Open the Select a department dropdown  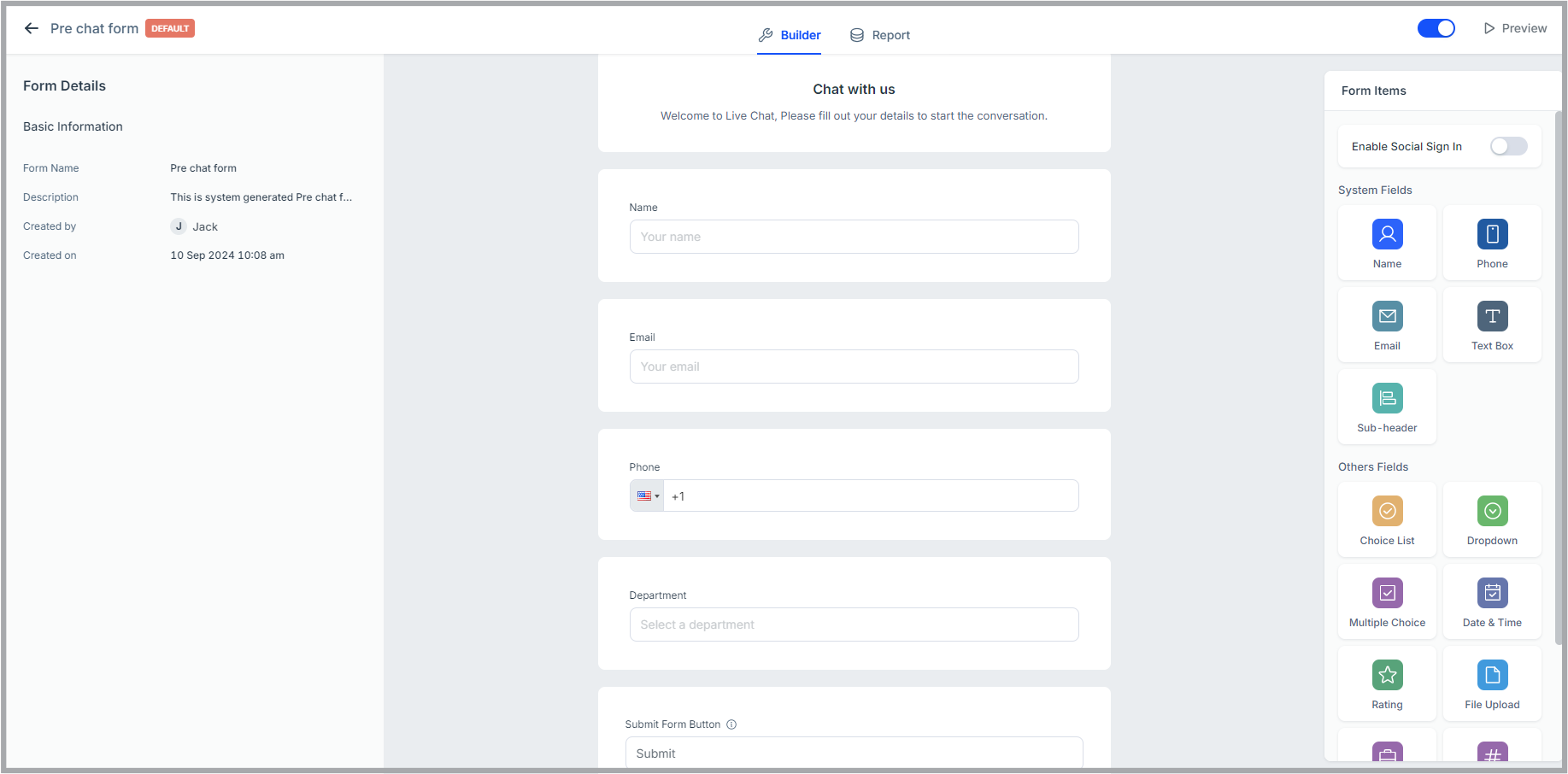(x=854, y=624)
